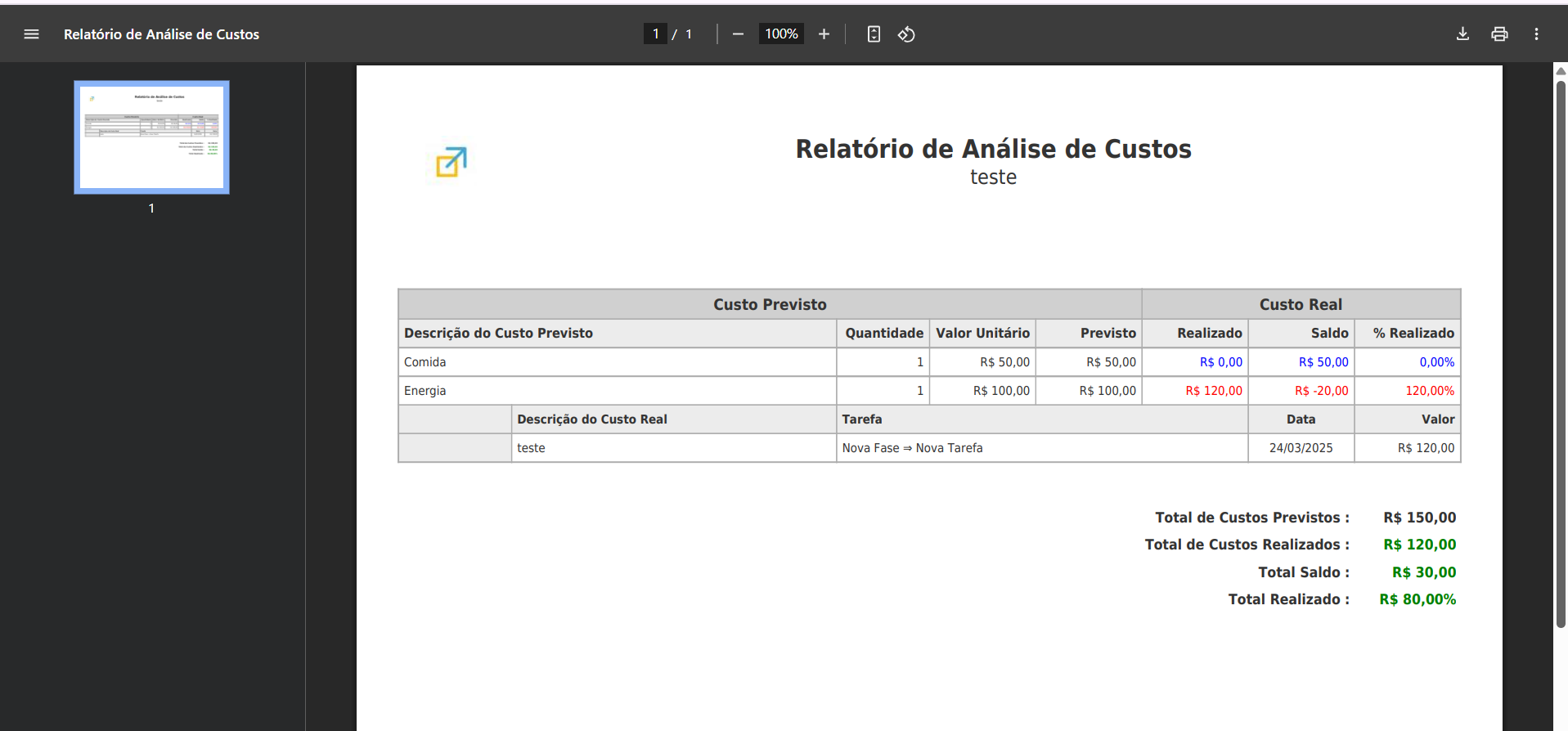
Task: Click the 'Tarefa' sub-header
Action: pyautogui.click(x=1042, y=419)
